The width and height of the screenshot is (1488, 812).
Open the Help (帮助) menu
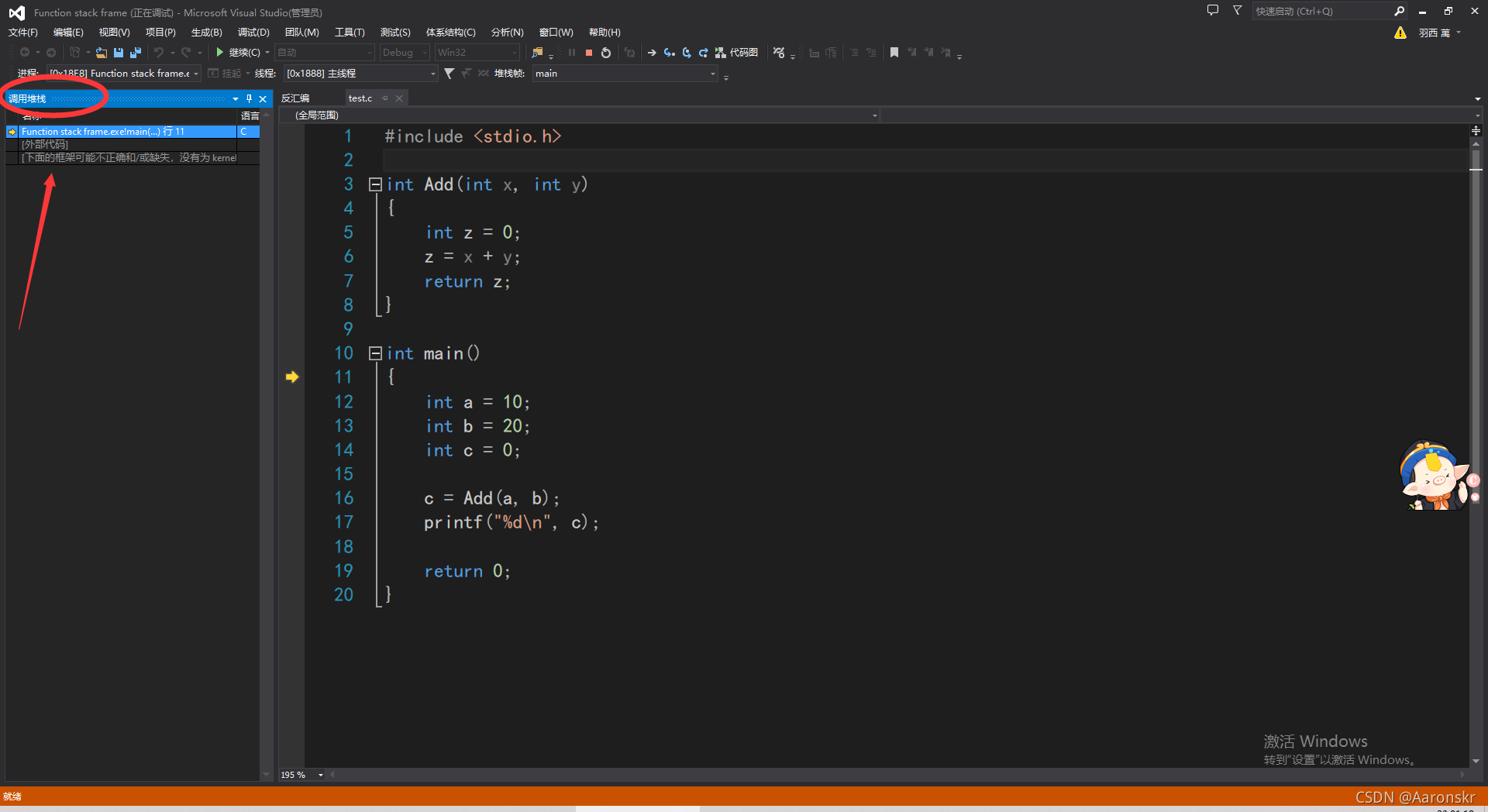pyautogui.click(x=604, y=33)
